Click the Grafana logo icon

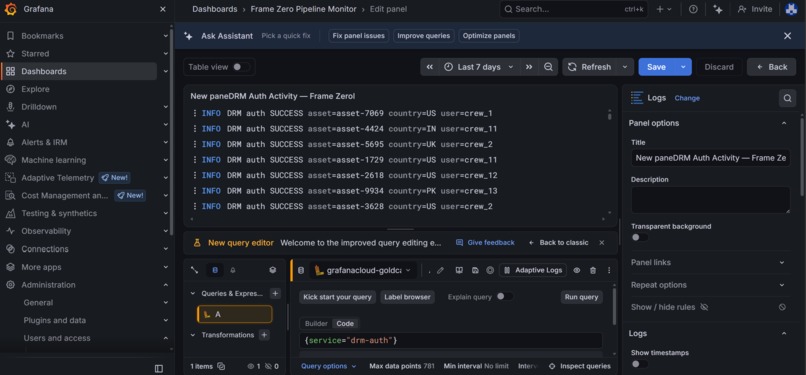[x=10, y=9]
